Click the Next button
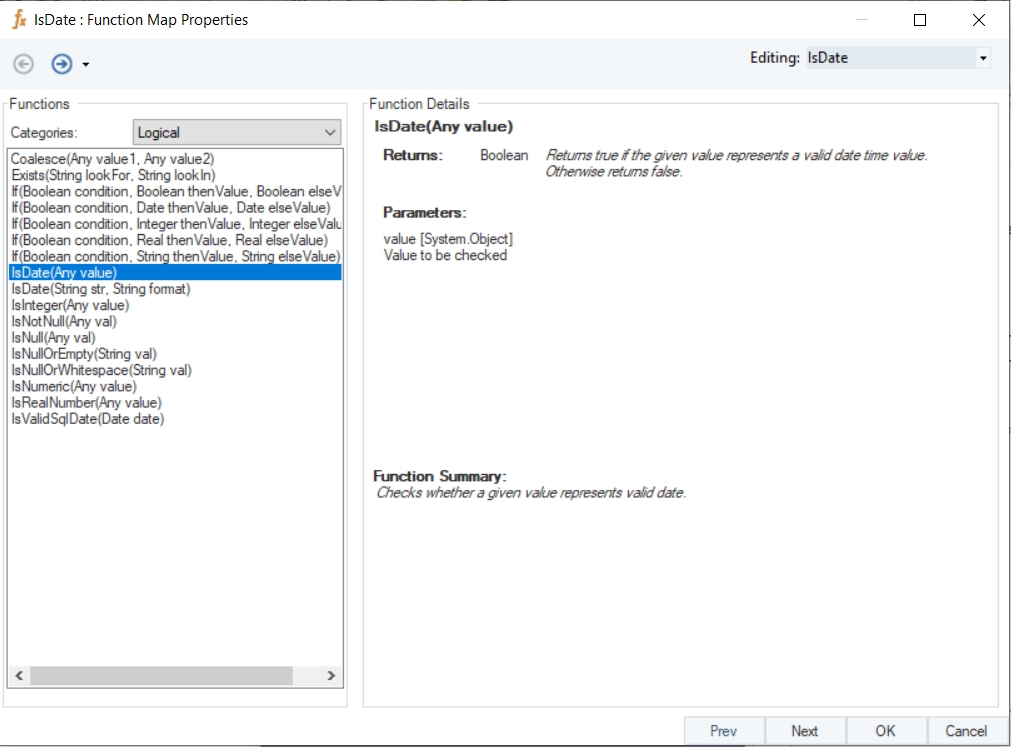1011x747 pixels. pyautogui.click(x=804, y=731)
